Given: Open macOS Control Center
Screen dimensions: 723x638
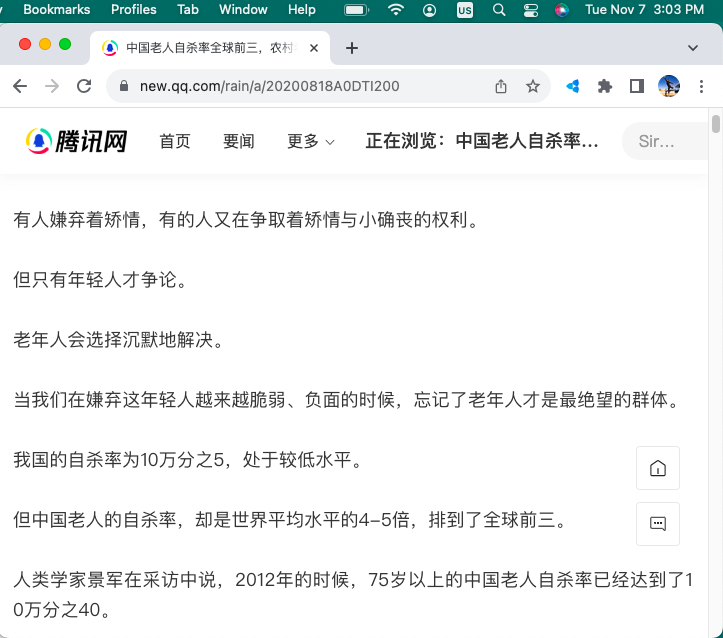Looking at the screenshot, I should [x=530, y=10].
